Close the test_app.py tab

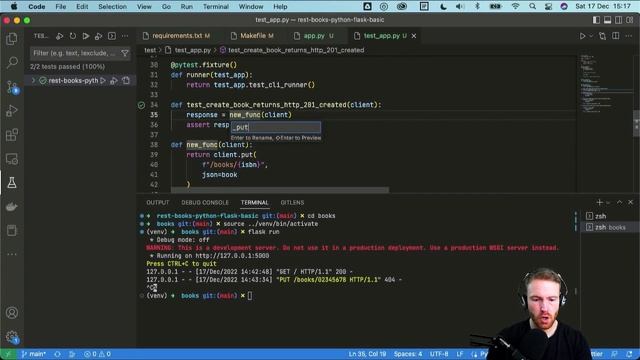coord(414,36)
